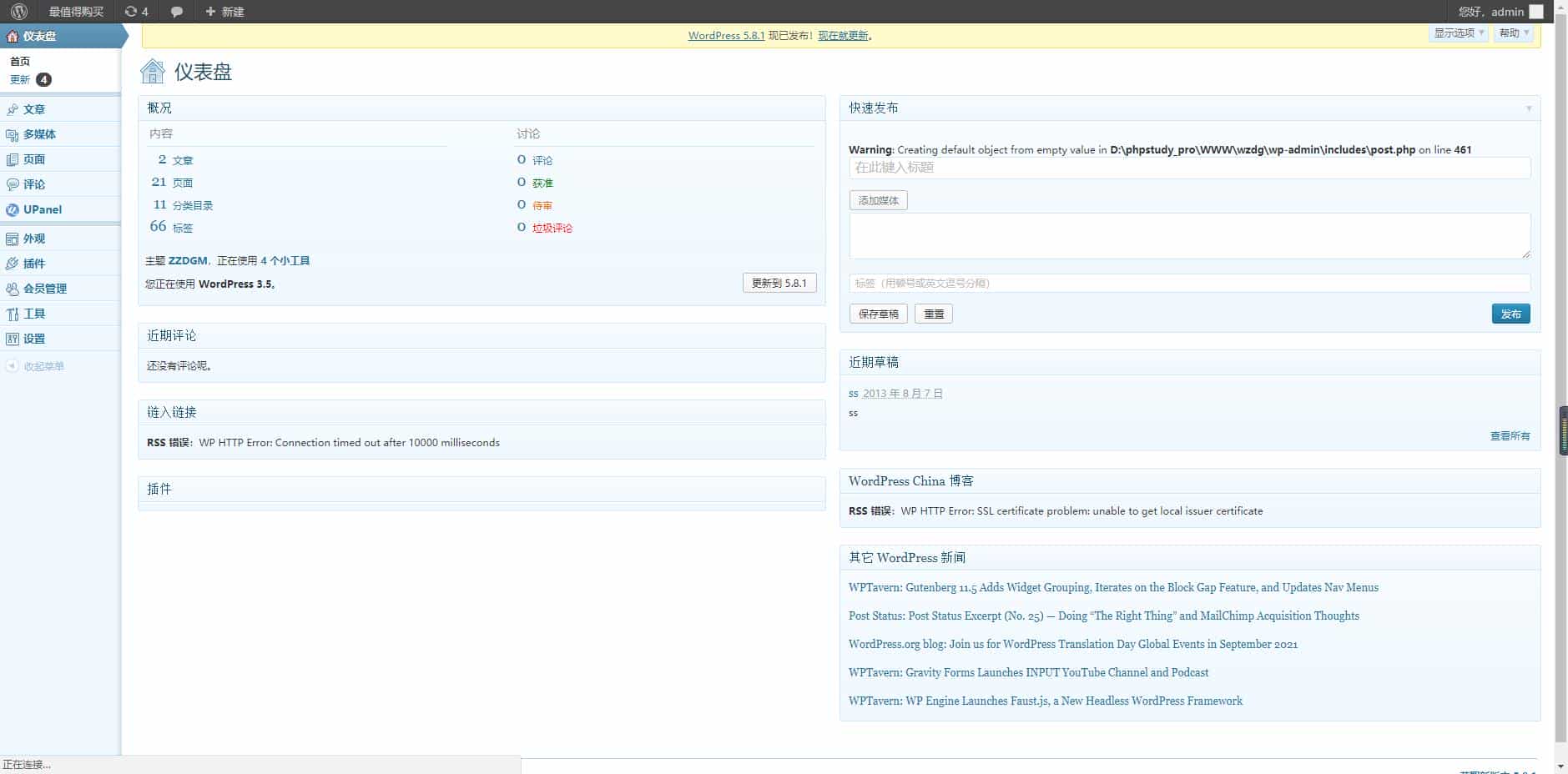
Task: Click the plus icon for 新建
Action: [x=210, y=12]
